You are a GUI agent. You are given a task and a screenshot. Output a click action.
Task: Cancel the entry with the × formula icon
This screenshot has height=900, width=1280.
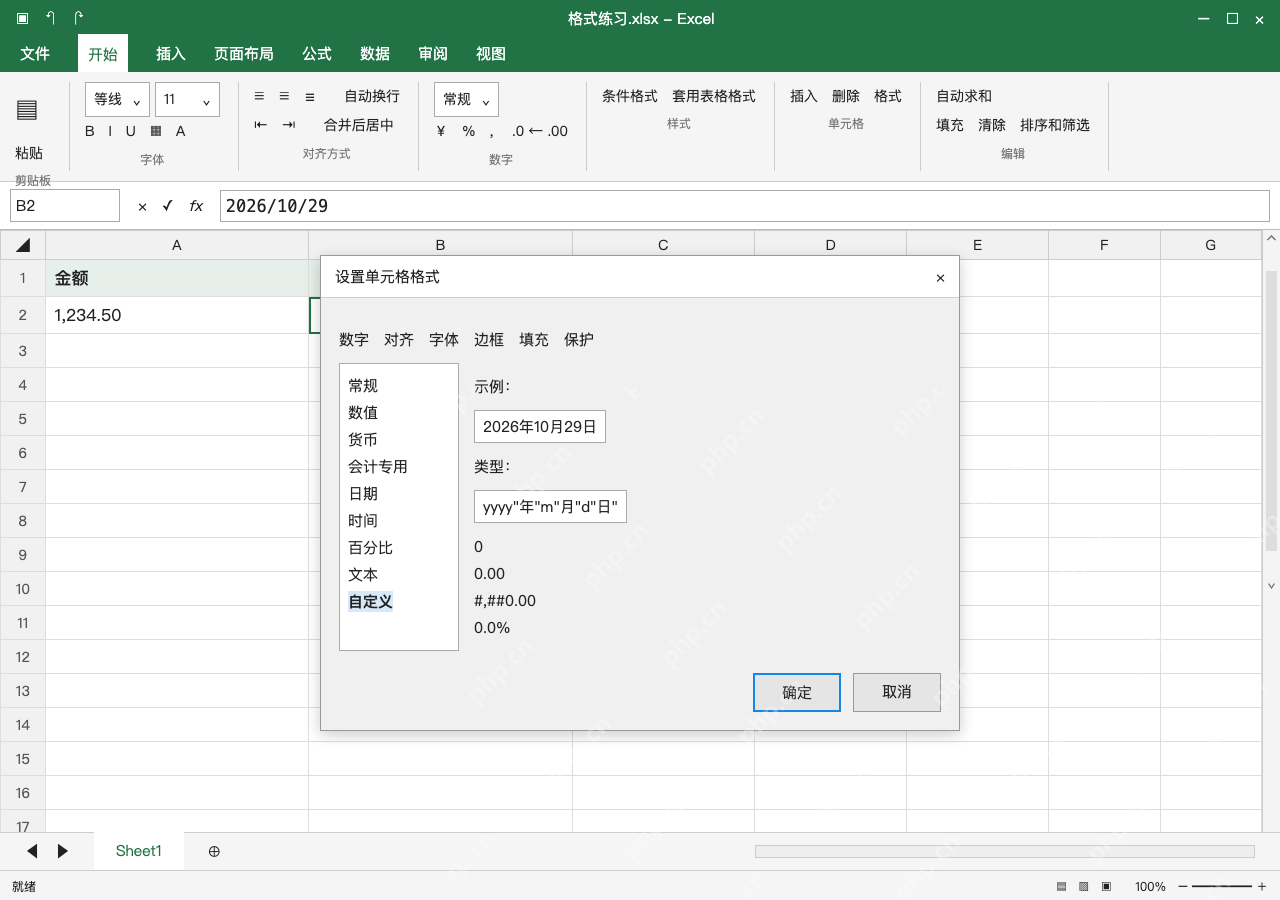(142, 206)
